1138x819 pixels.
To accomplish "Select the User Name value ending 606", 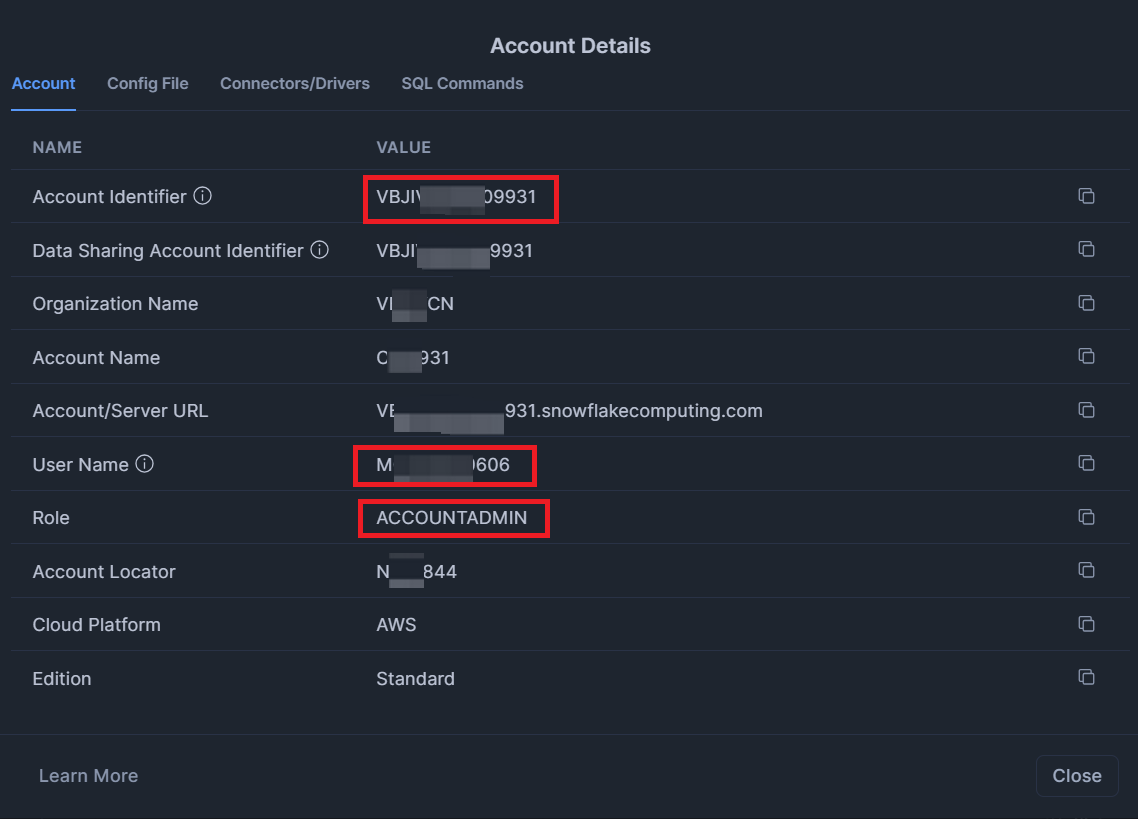I will coord(443,465).
